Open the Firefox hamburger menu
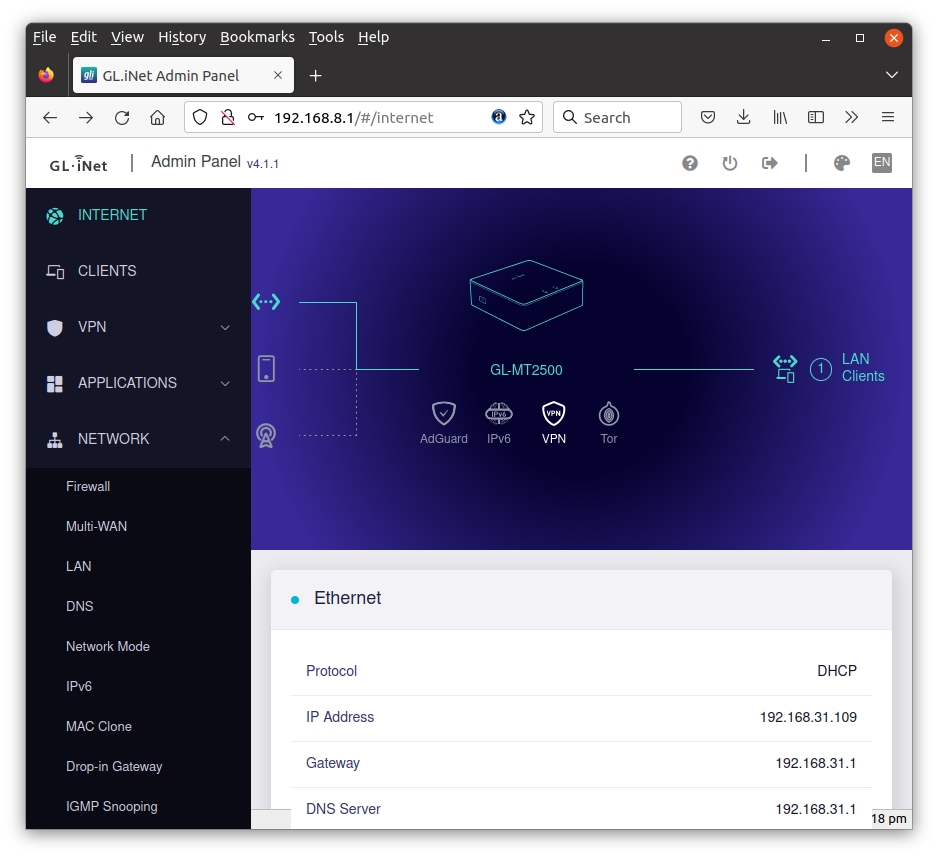938x858 pixels. tap(888, 117)
